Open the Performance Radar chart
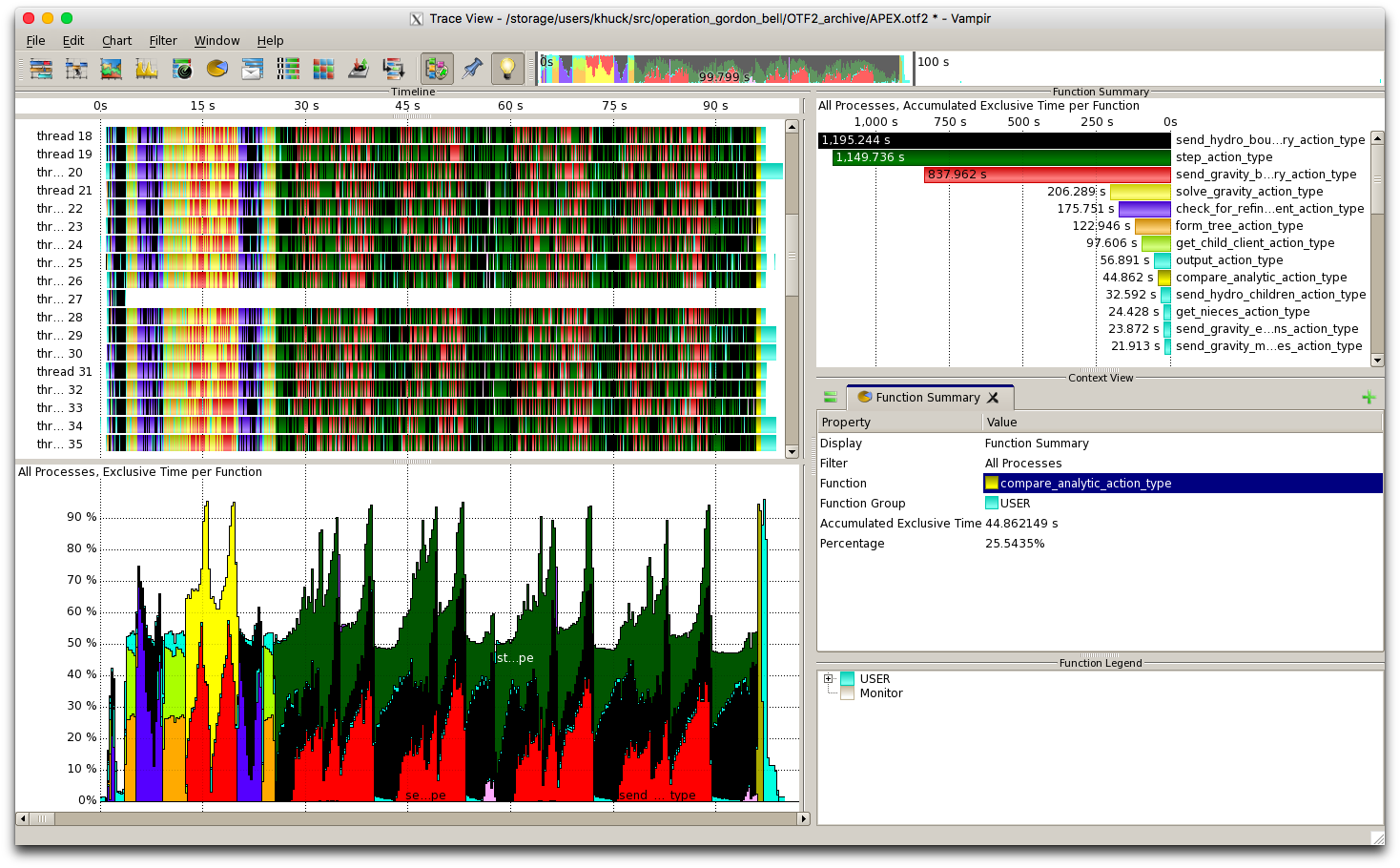This screenshot has height=868, width=1400. click(x=182, y=69)
